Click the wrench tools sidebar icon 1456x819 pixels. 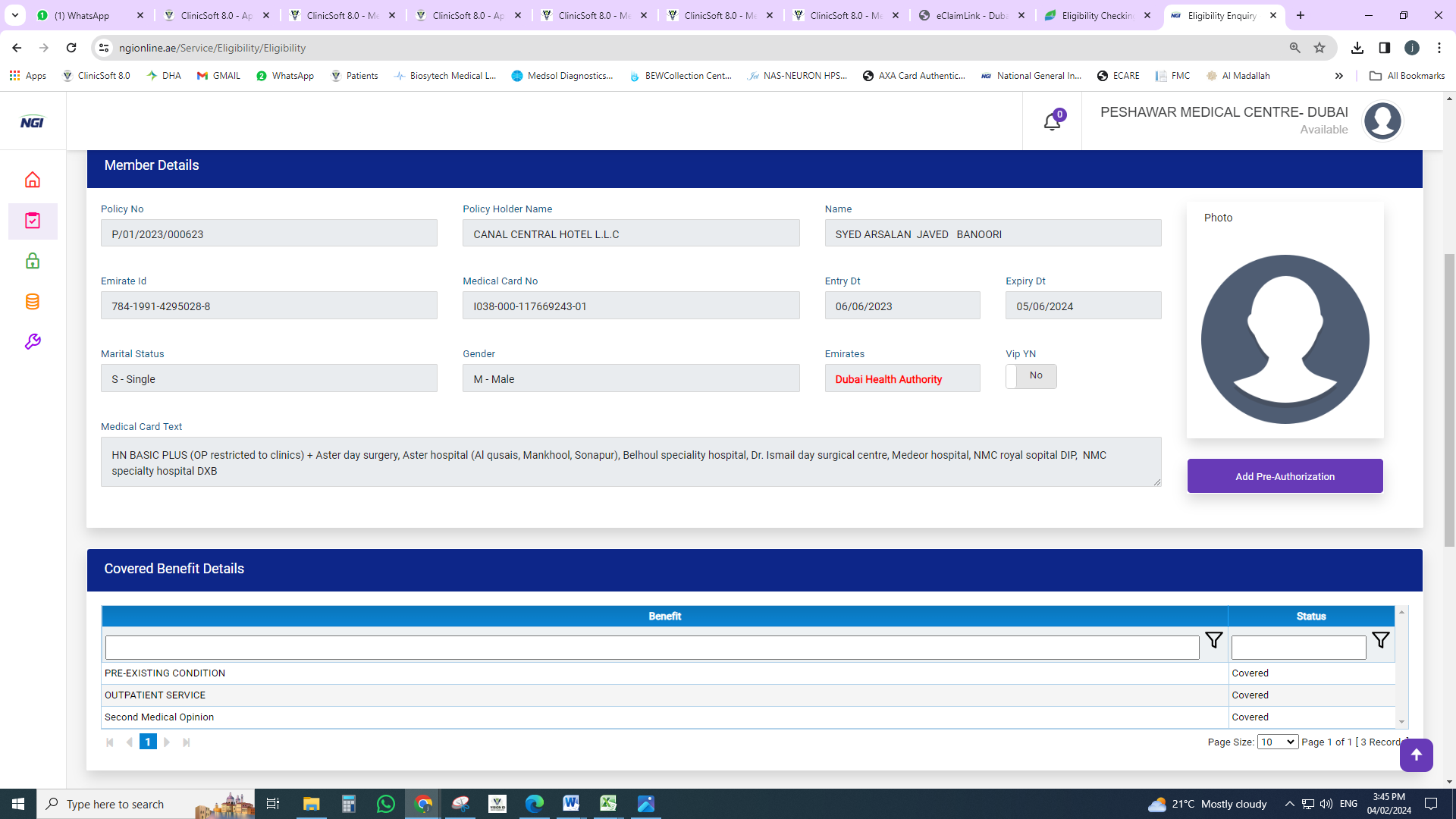point(33,342)
